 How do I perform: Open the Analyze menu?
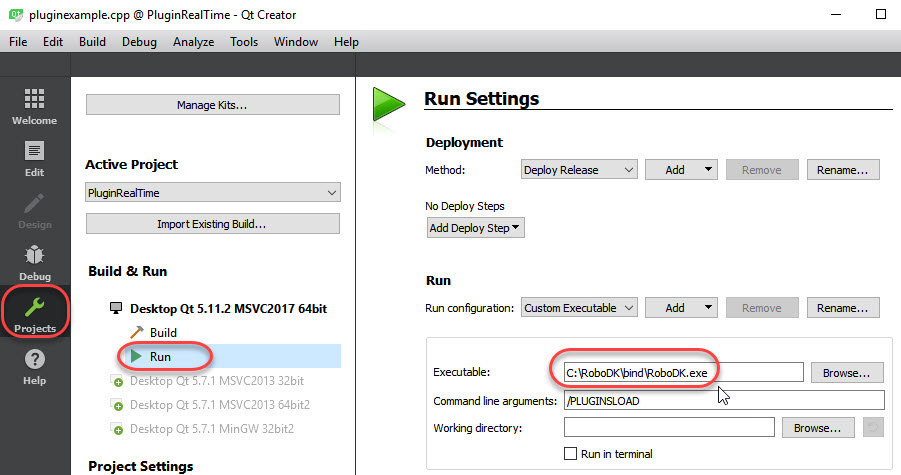(194, 42)
